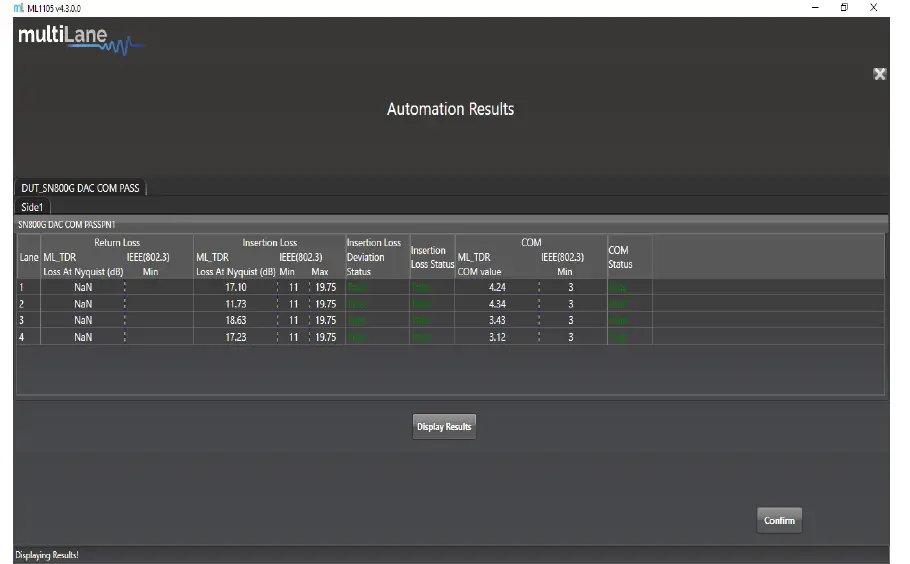Click the Insertion Loss Deviation Status header
This screenshot has width=910, height=564.
click(x=374, y=257)
